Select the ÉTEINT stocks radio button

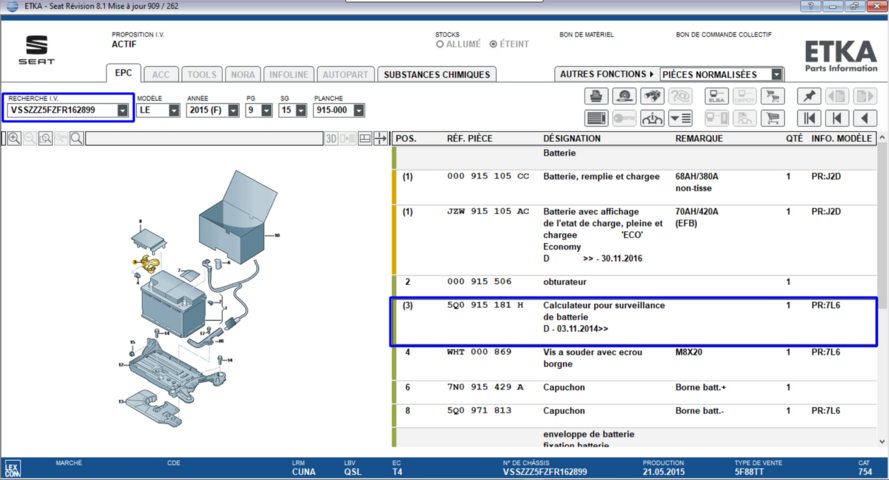pos(493,44)
